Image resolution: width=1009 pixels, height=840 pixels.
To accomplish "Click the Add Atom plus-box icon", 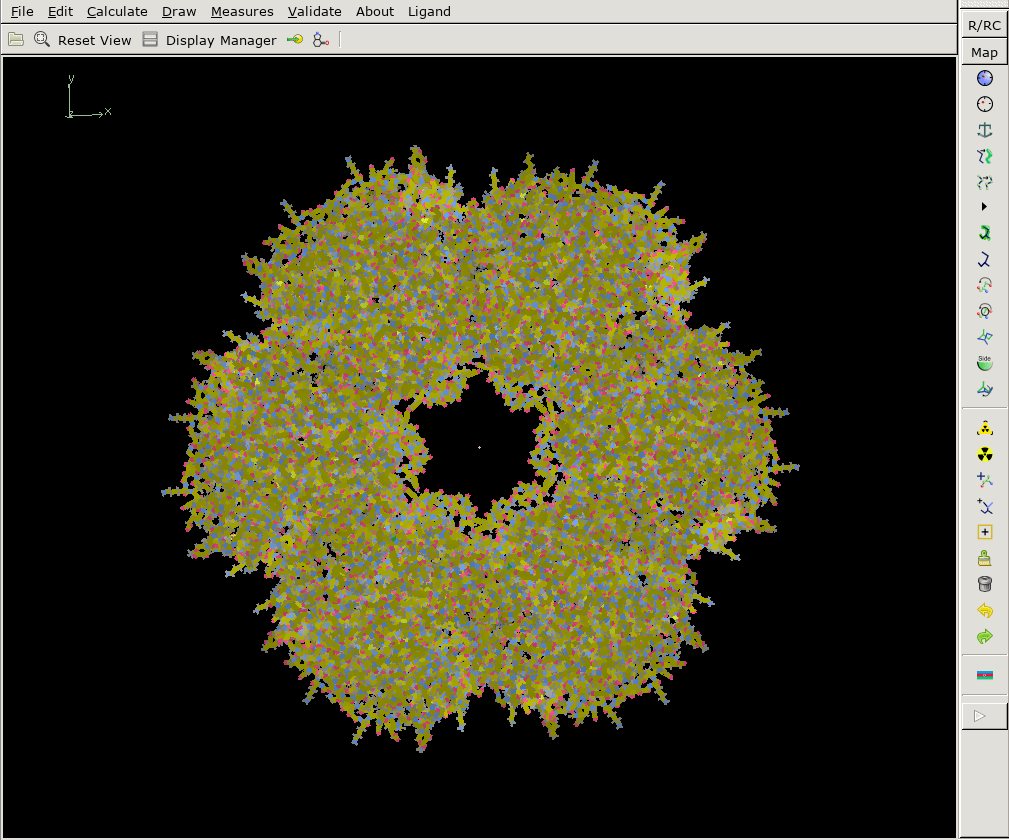I will (985, 532).
